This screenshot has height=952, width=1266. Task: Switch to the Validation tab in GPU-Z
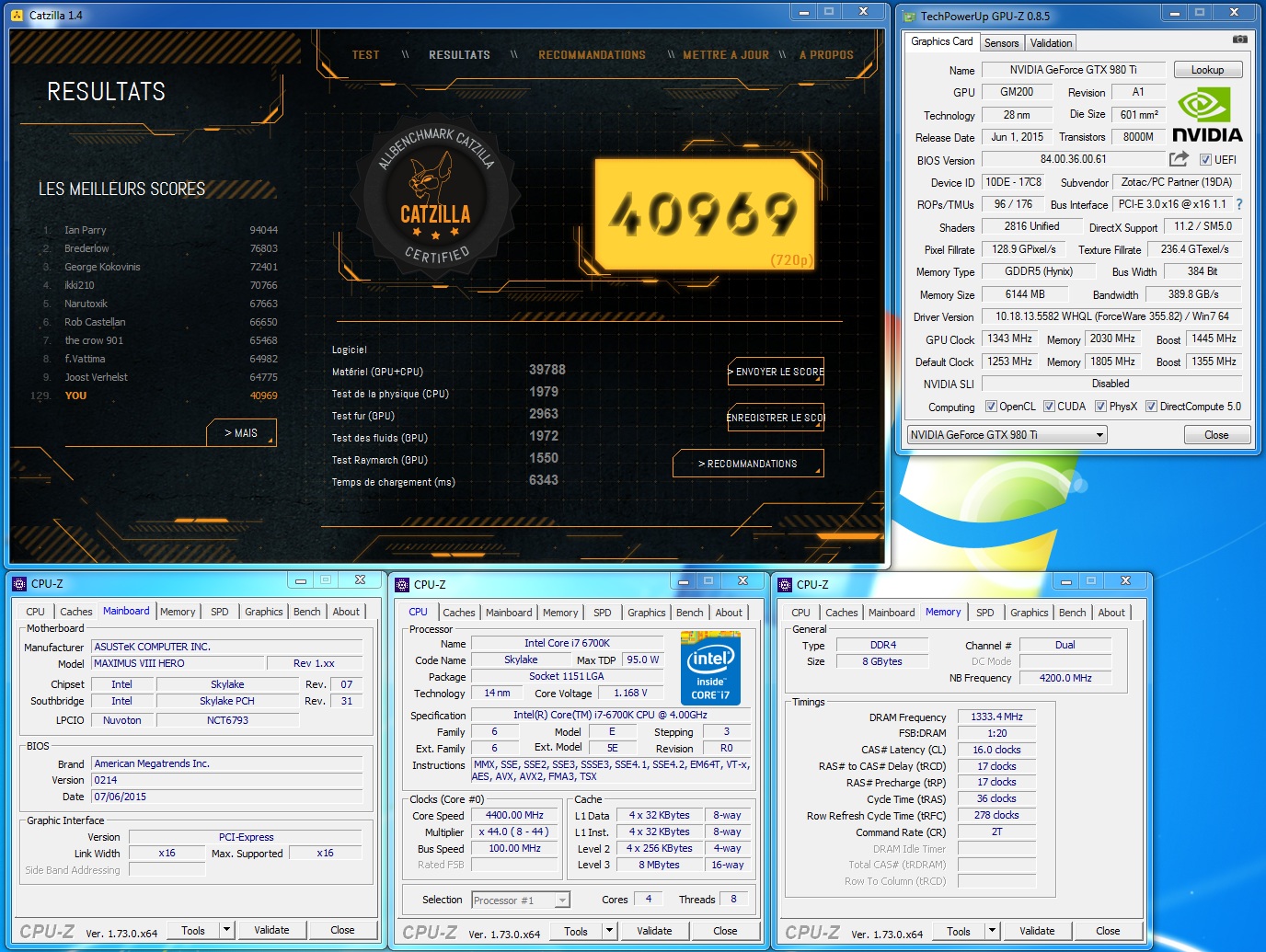point(1051,43)
